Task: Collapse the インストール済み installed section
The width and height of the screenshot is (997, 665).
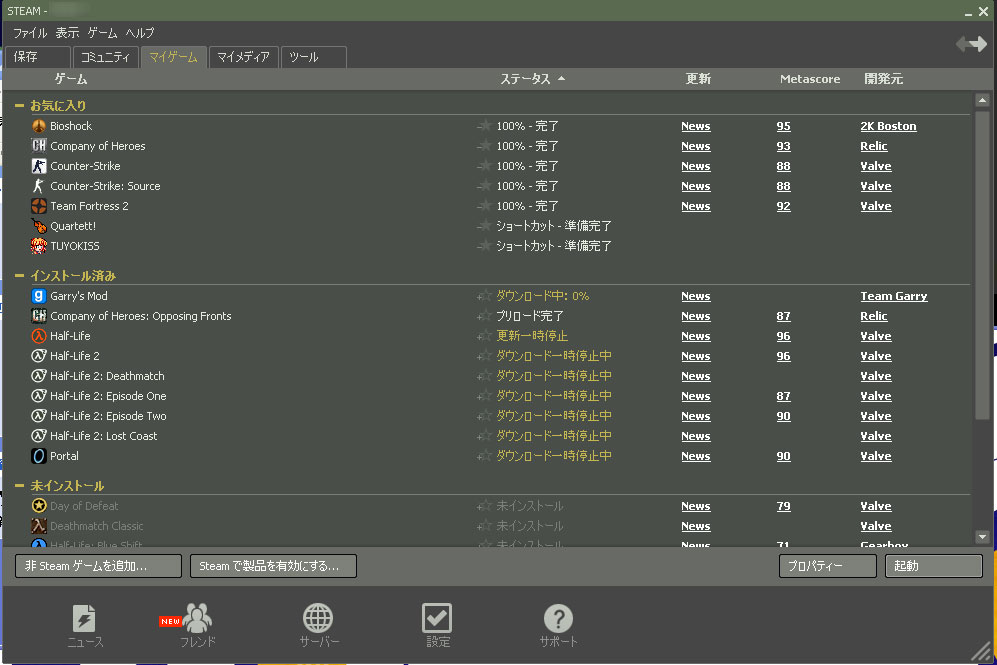Action: (20, 275)
